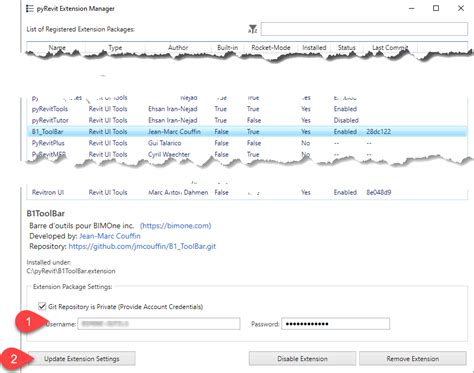Viewport: 474px width, 373px height.
Task: Sort list by Last Commit column header
Action: coord(390,48)
